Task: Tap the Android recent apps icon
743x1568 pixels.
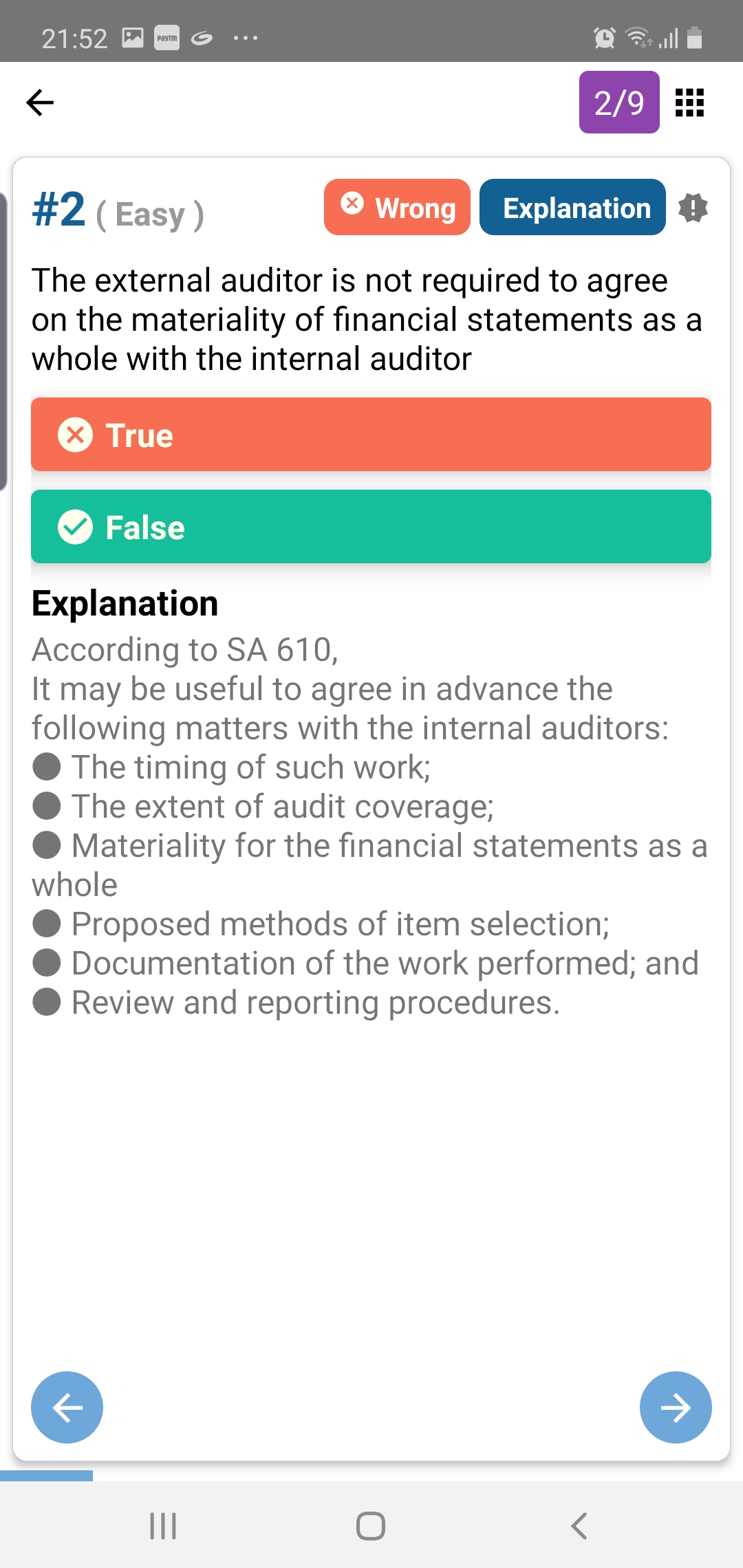Action: pos(163,1525)
